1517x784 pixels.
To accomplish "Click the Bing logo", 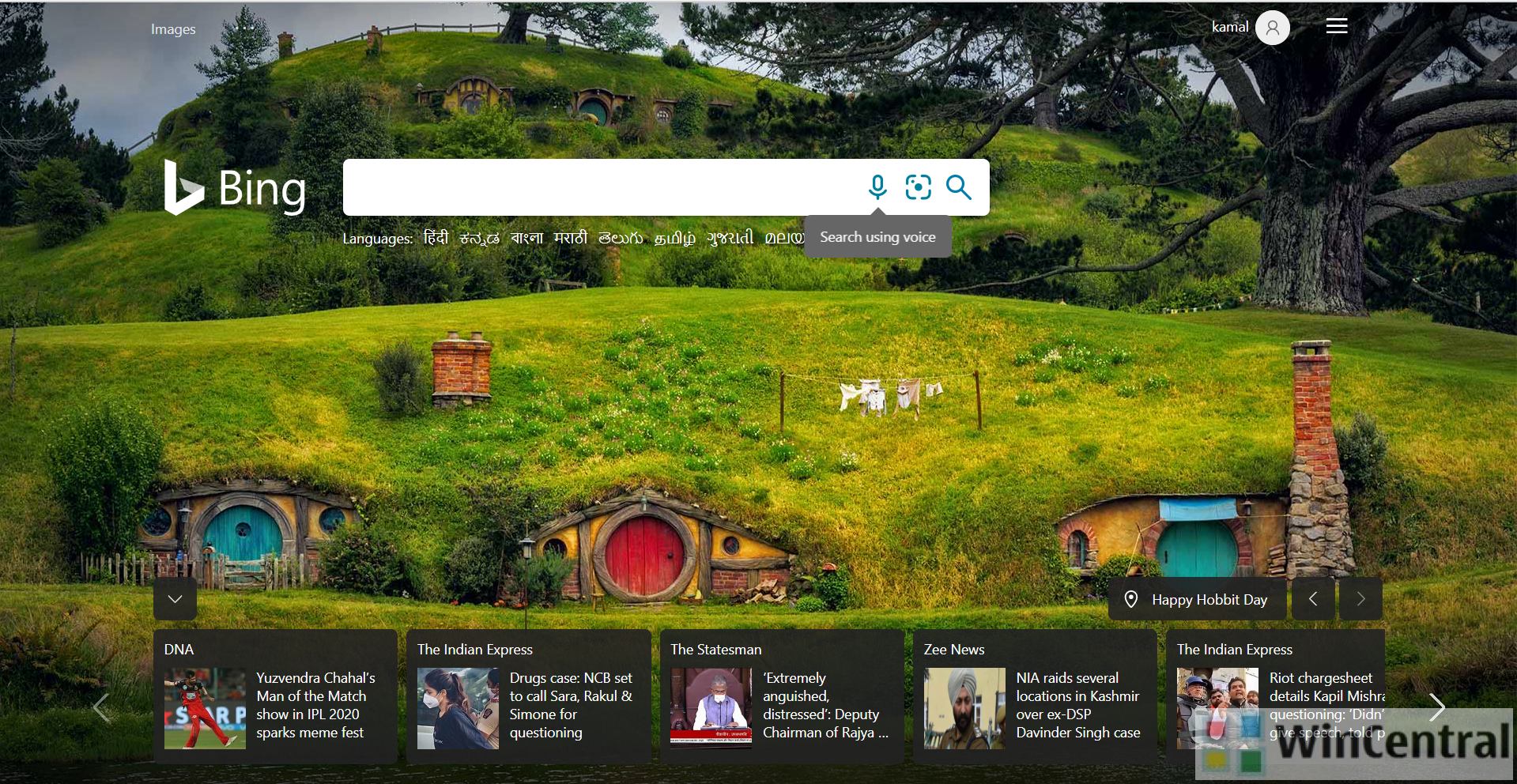I will point(235,188).
